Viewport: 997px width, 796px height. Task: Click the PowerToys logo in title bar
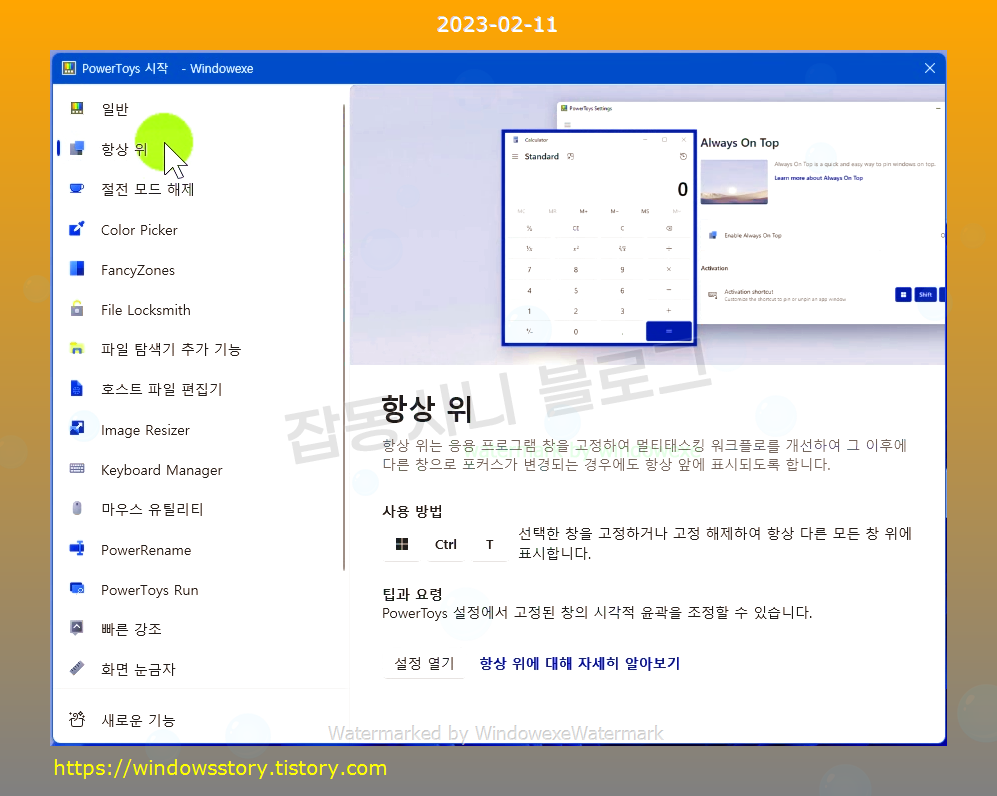tap(69, 68)
